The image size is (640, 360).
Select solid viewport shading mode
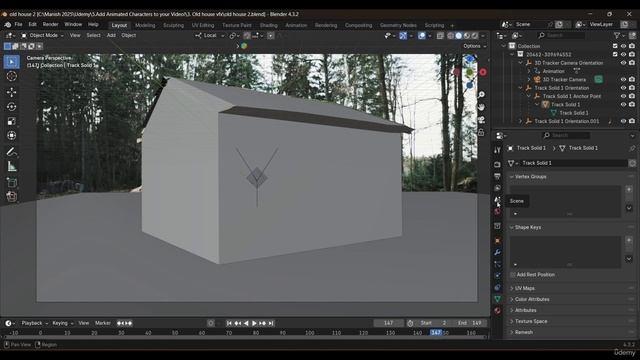458,36
